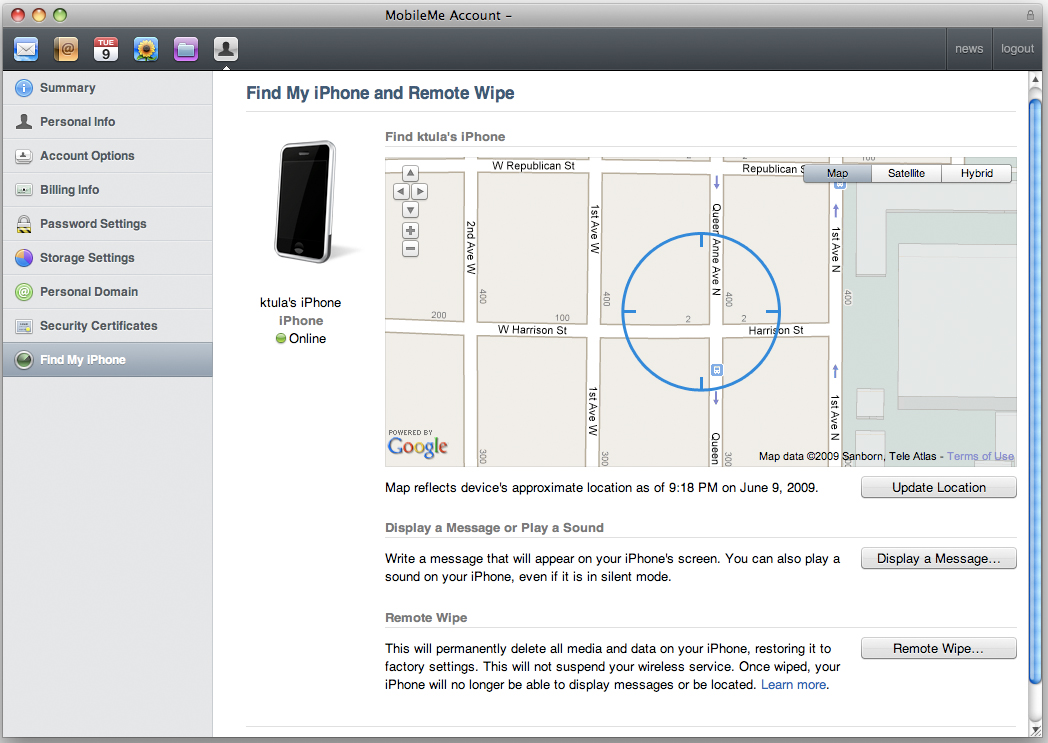The image size is (1048, 743).
Task: Click the Security Certificates icon
Action: point(23,326)
